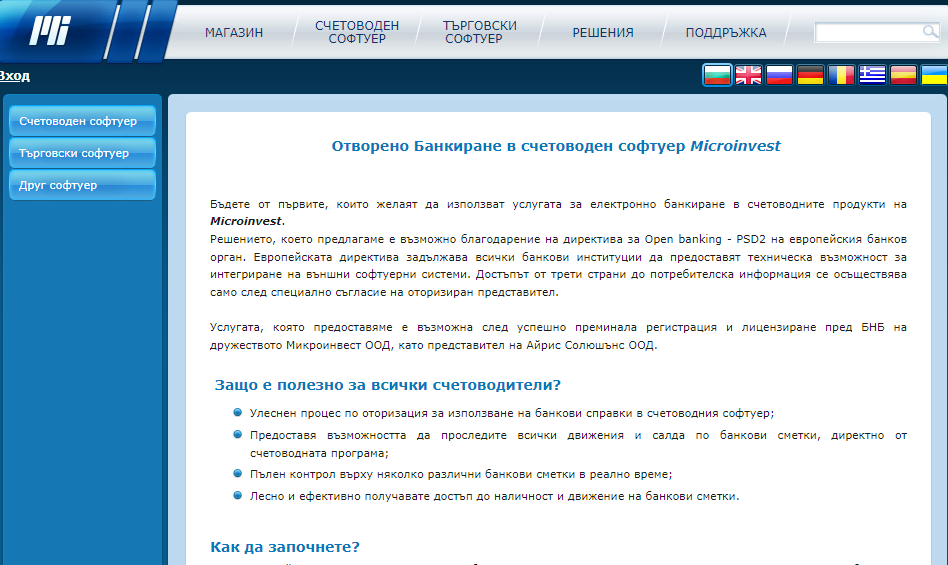Viewport: 948px width, 565px height.
Task: Click sidebar button Друг софтуер
Action: [82, 185]
